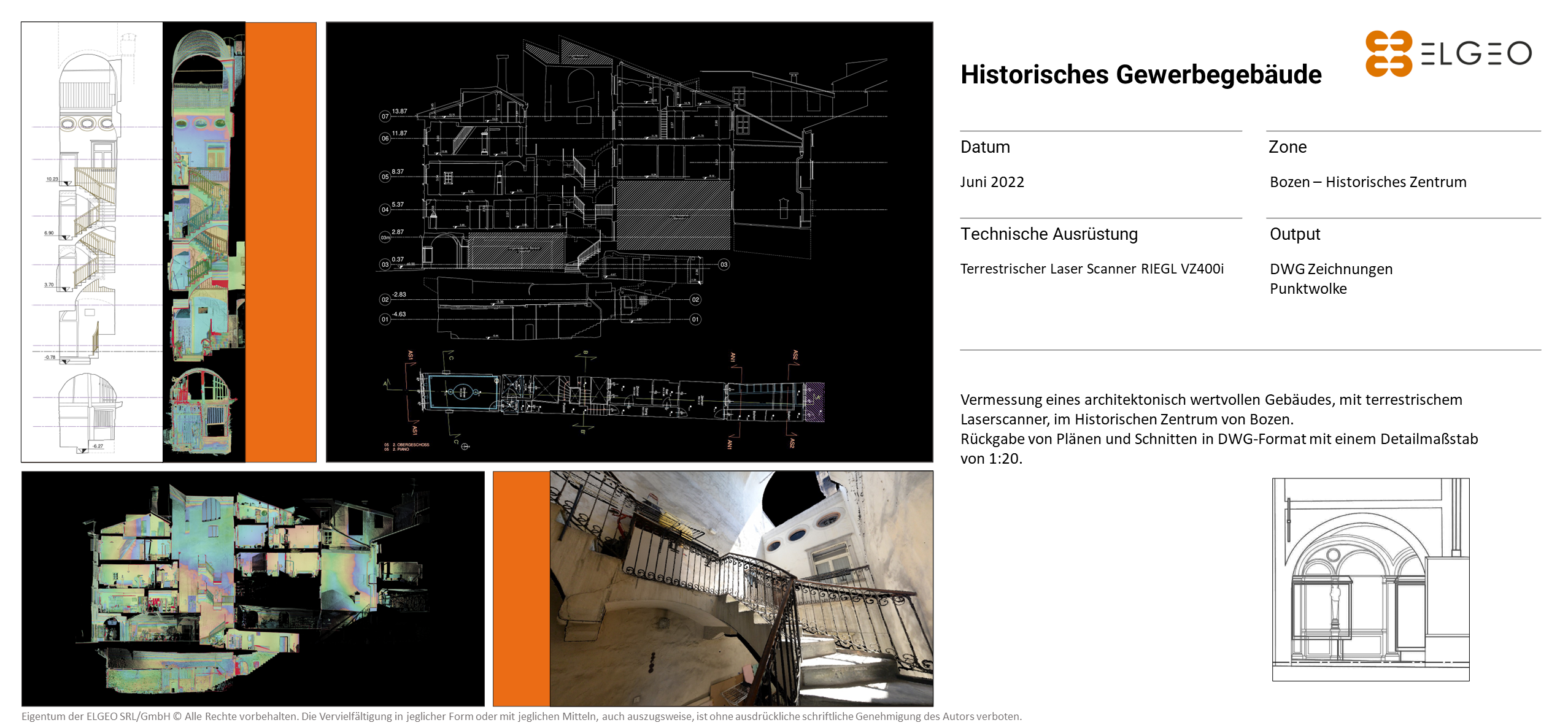Open the staircase photo with iron railing

[x=741, y=589]
